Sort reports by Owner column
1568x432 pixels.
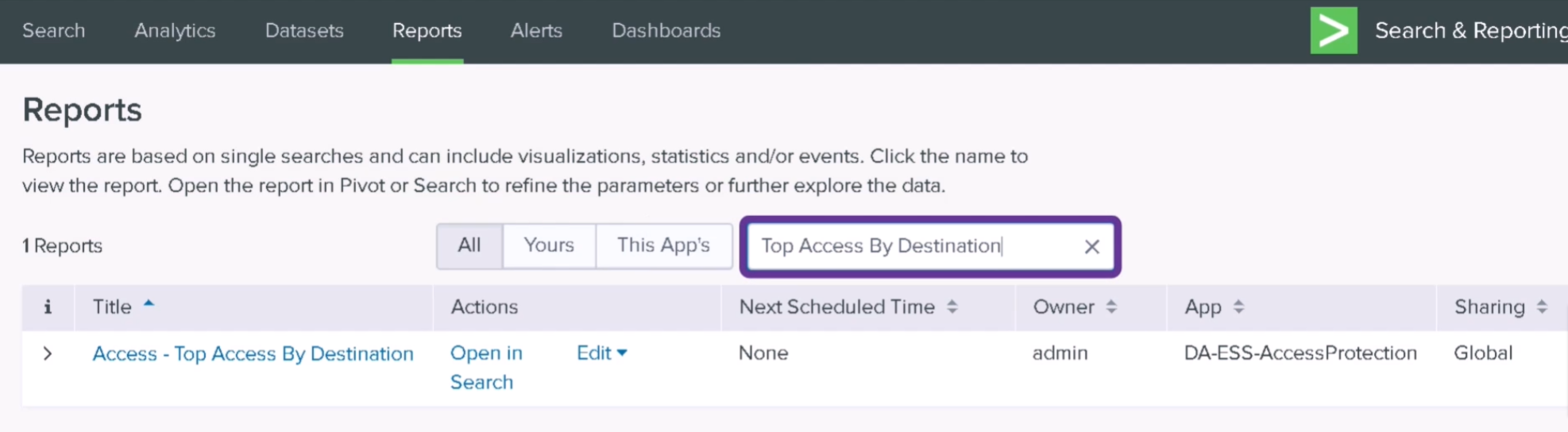tap(1111, 307)
